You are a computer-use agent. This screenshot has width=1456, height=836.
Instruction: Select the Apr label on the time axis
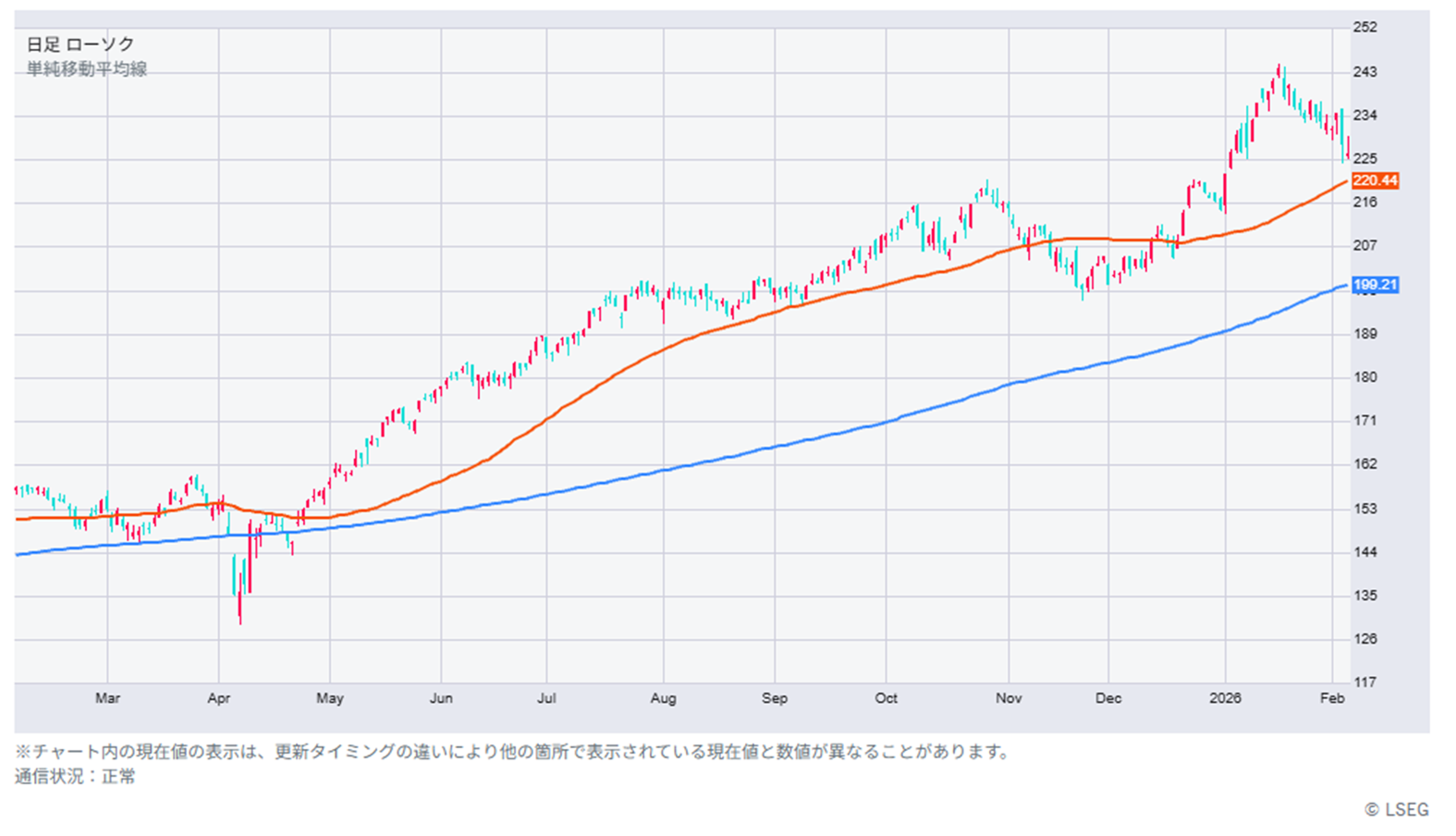[x=219, y=698]
